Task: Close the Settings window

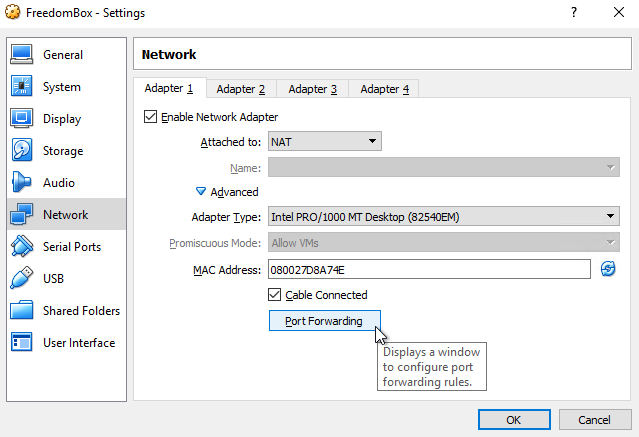Action: (619, 12)
